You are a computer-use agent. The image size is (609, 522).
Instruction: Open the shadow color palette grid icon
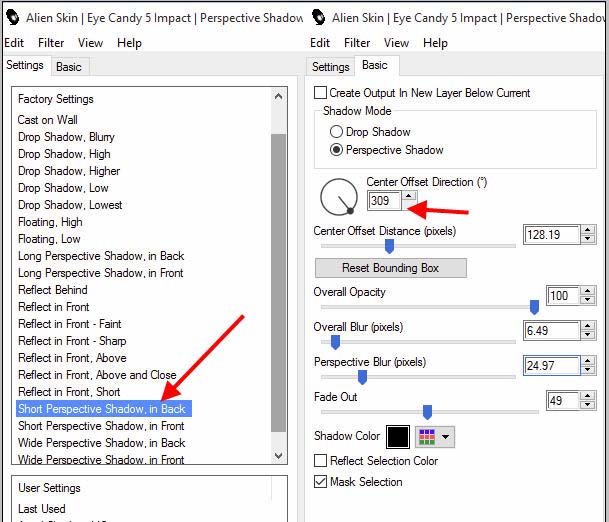pos(426,437)
